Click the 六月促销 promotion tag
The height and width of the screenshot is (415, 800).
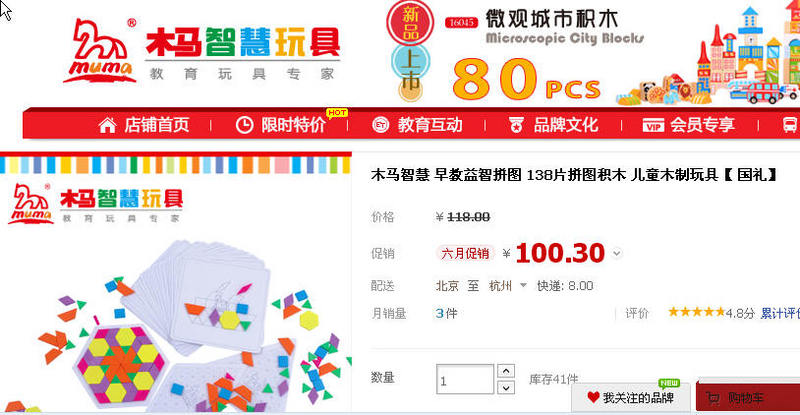point(465,254)
